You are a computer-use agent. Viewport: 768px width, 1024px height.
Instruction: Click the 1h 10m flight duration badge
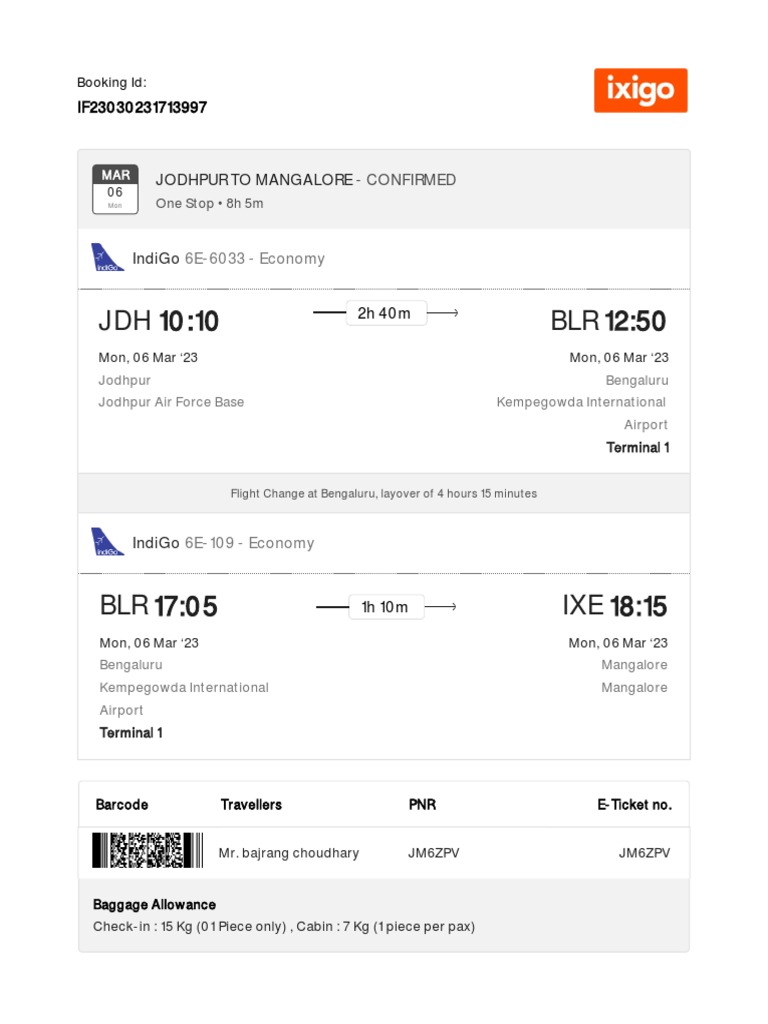pos(386,607)
